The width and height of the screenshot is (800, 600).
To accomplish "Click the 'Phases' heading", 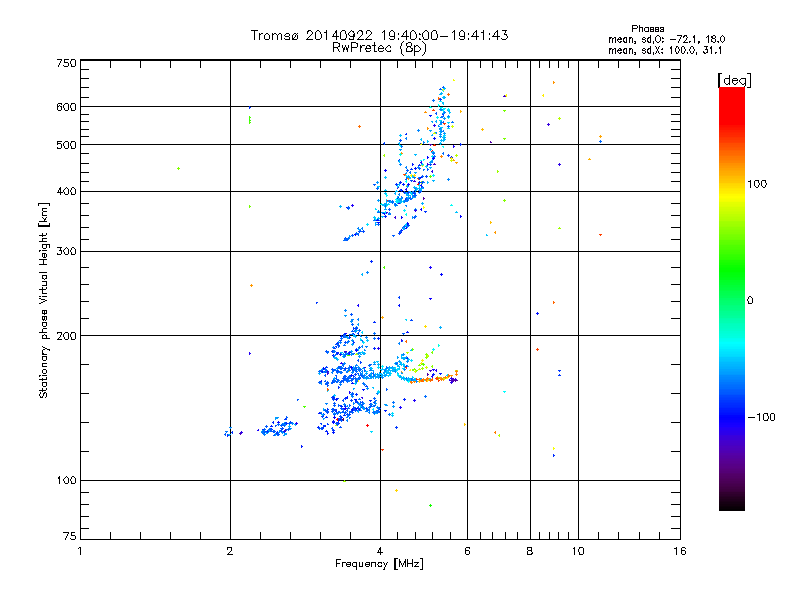I will 647,29.
